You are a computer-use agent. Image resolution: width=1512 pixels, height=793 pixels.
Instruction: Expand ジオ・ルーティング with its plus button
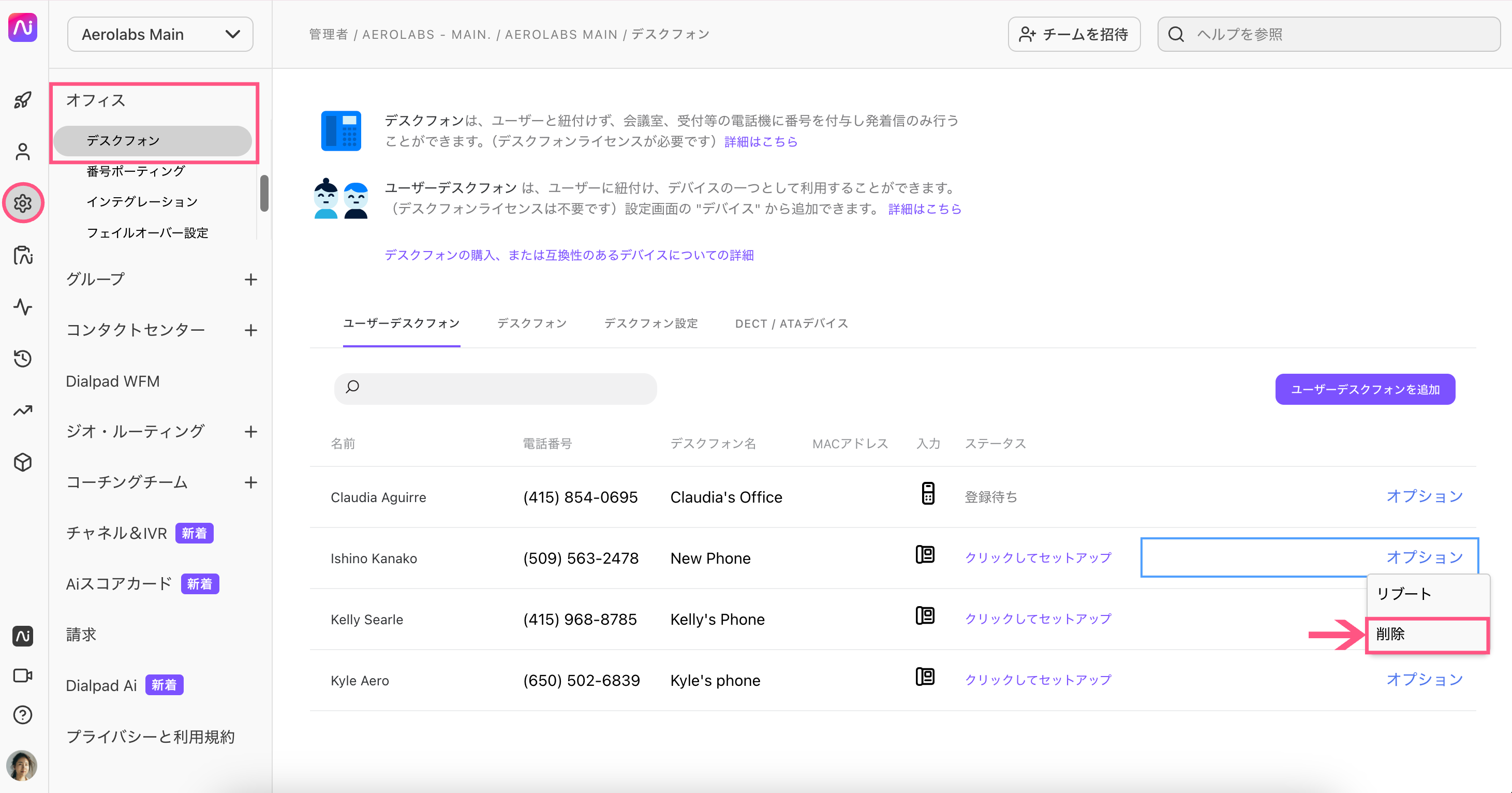[250, 431]
